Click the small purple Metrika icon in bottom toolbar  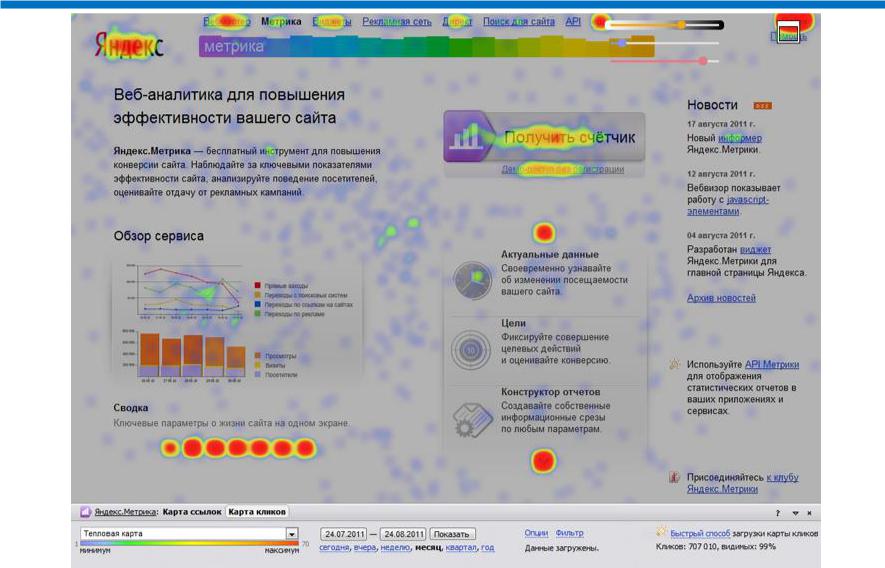click(x=85, y=512)
